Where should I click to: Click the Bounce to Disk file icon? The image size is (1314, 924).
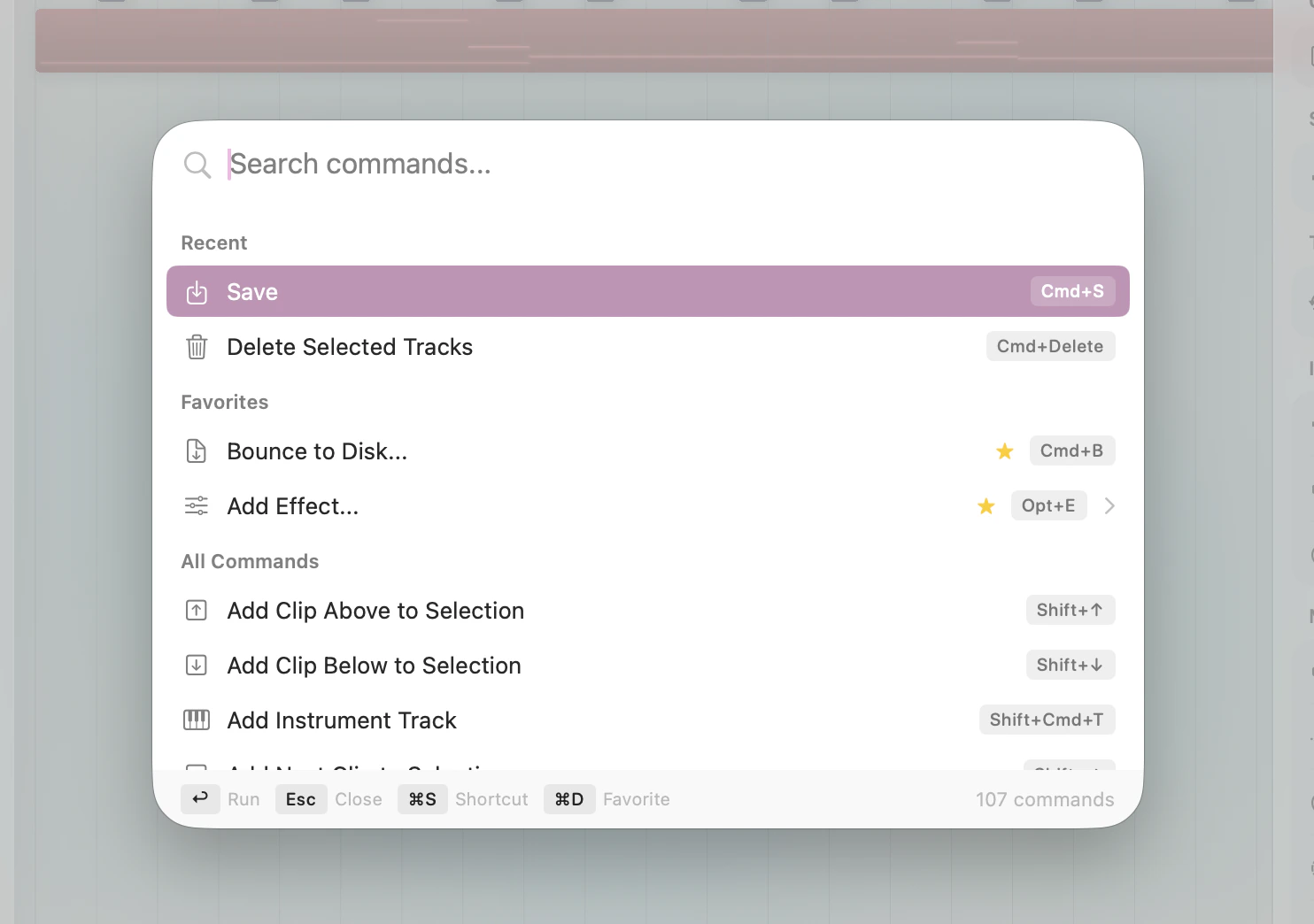tap(197, 451)
